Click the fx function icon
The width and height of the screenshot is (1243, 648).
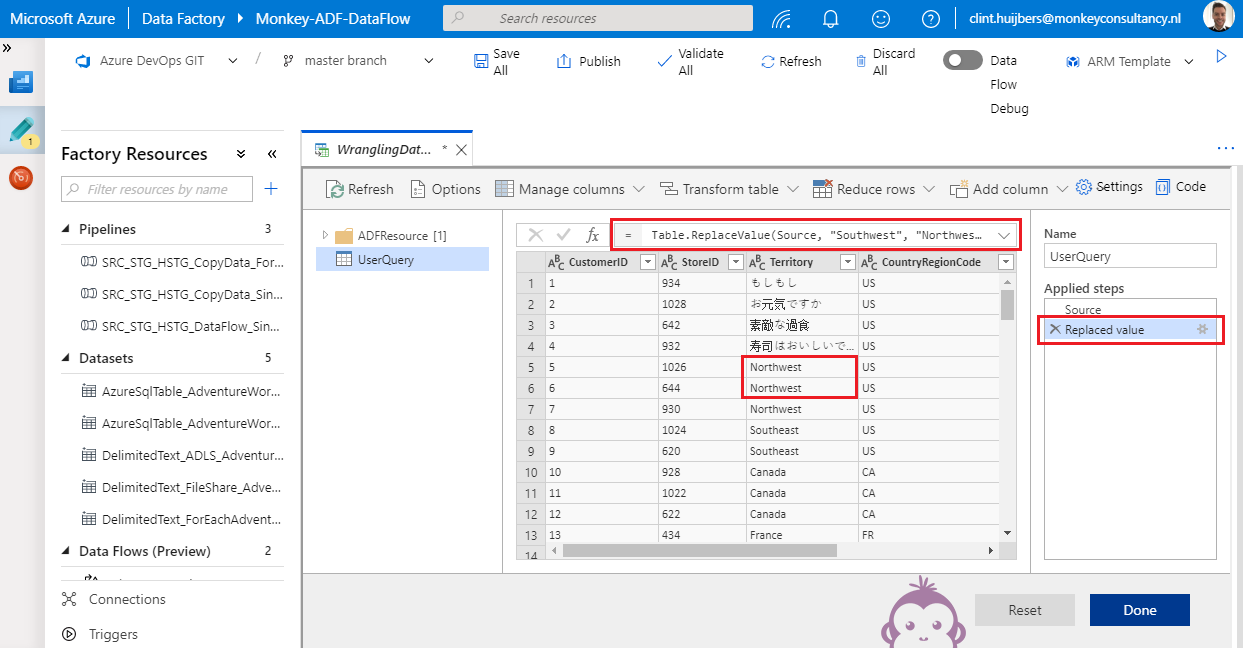point(593,235)
